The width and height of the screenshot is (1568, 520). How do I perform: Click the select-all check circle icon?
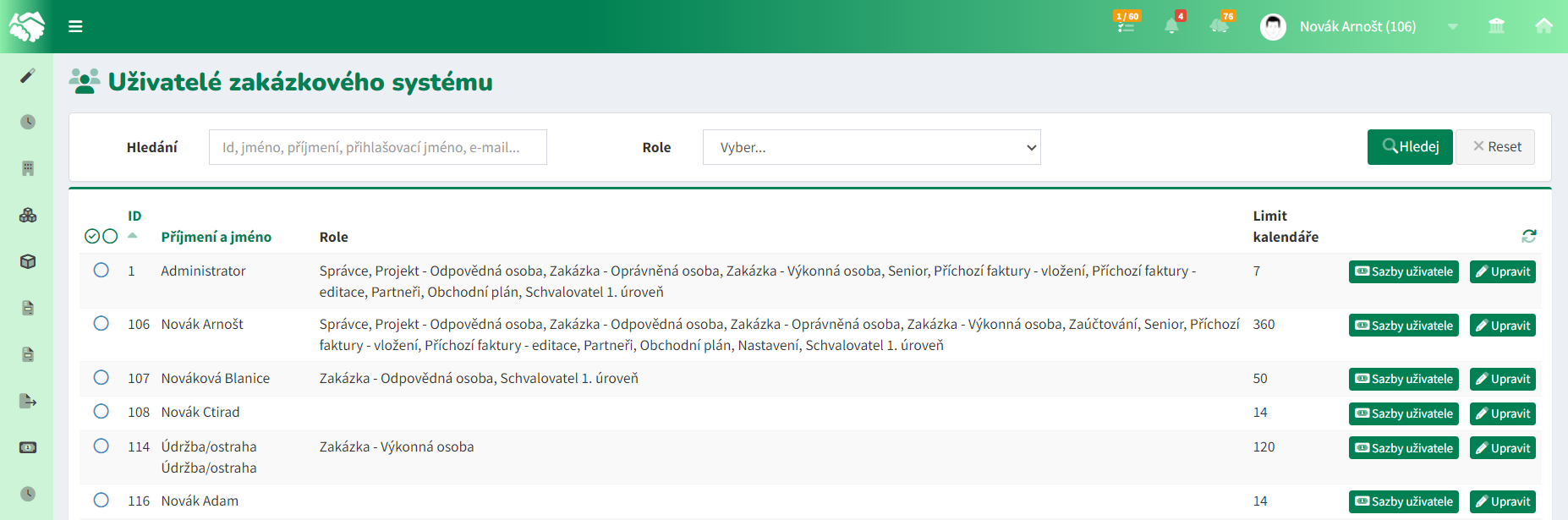[92, 236]
